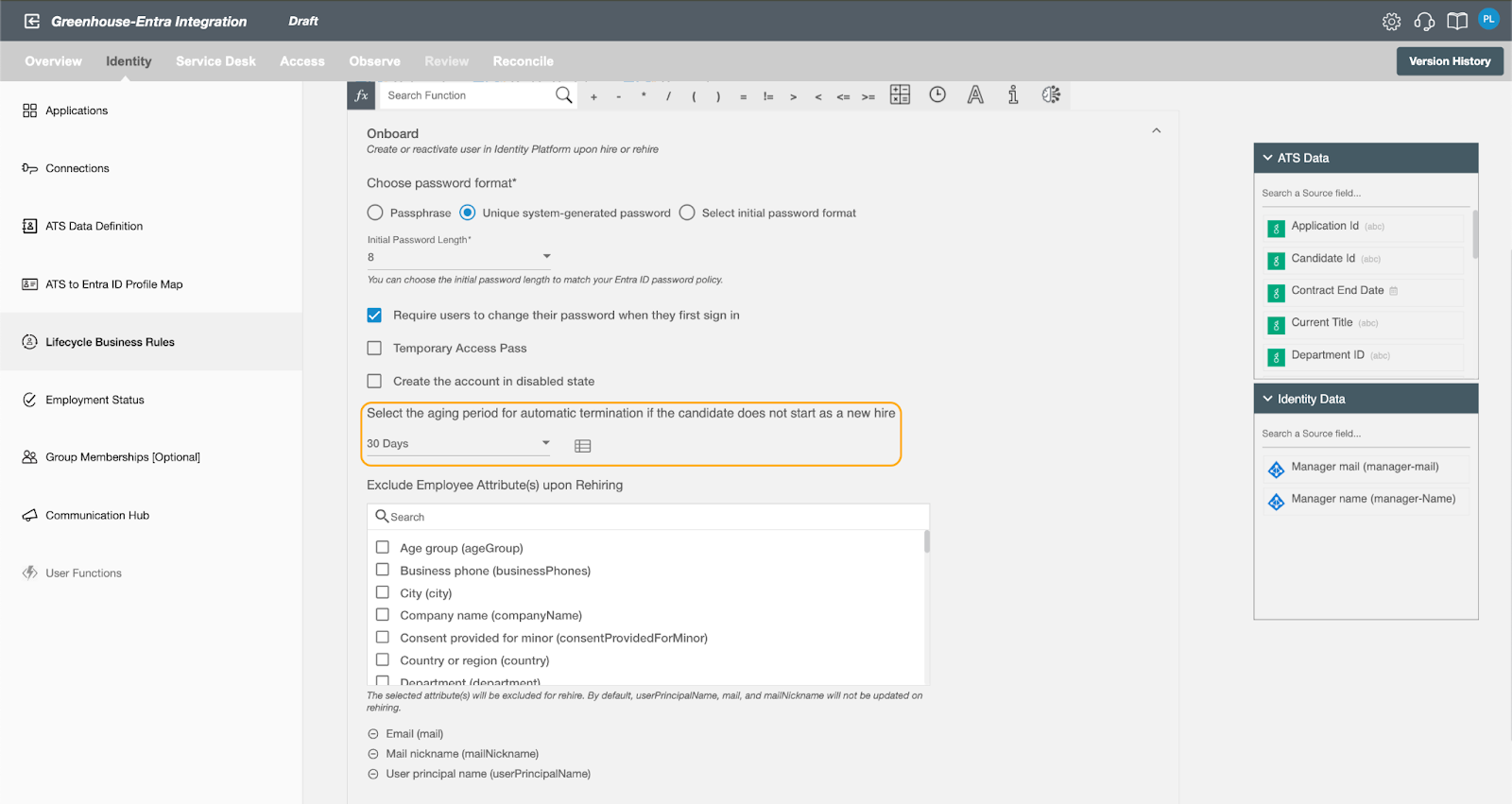Open the documentation book icon

pos(1457,21)
